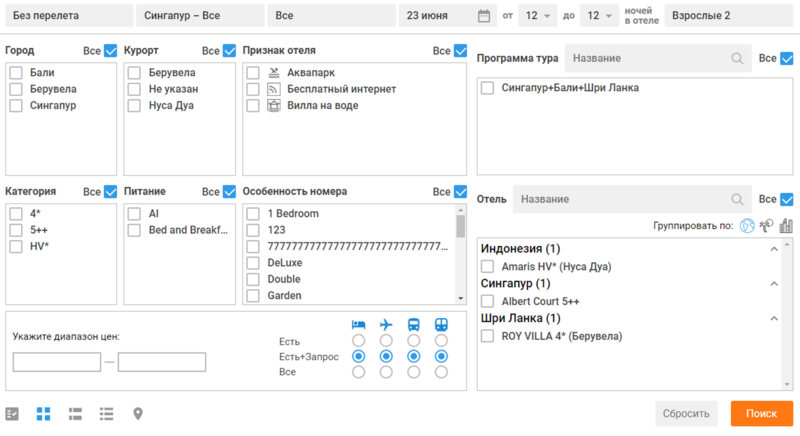Collapse the Индонезия hotel group
Screen dimensions: 800x436
click(774, 249)
